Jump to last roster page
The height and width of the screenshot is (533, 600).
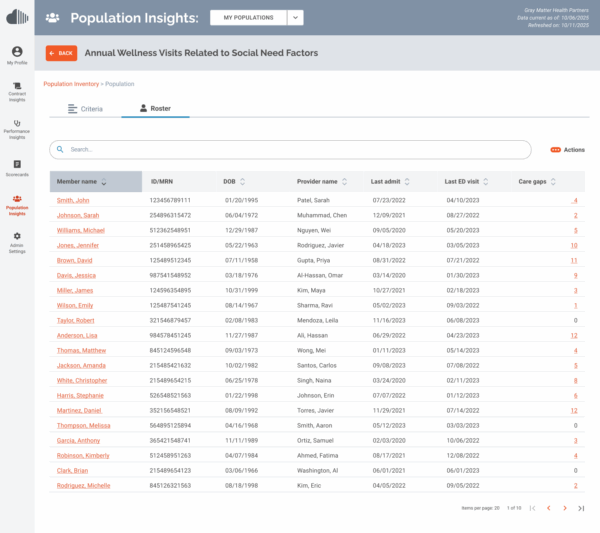[x=581, y=508]
